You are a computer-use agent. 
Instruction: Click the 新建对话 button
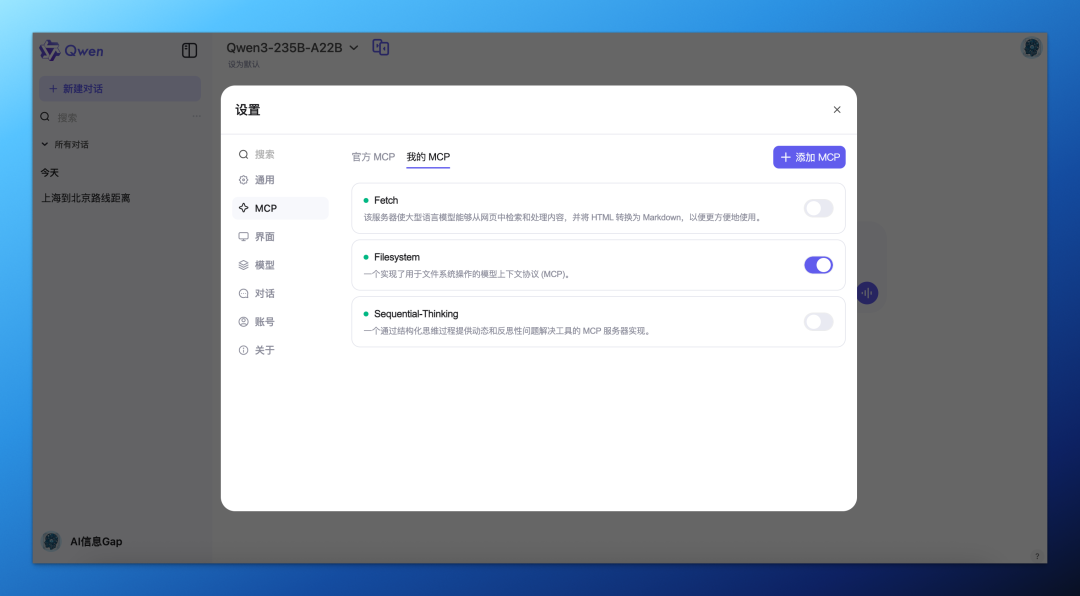tap(120, 88)
